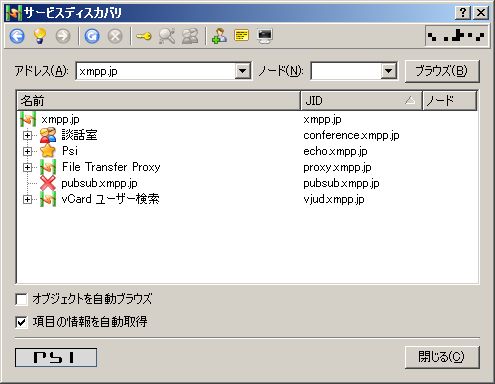495x384 pixels.
Task: Focus the ノード input field
Action: coord(346,71)
